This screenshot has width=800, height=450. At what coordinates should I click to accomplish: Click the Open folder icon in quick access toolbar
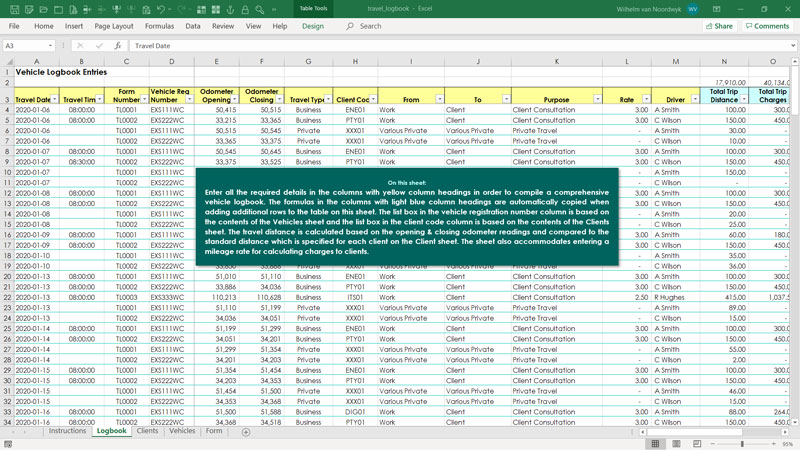pos(44,10)
